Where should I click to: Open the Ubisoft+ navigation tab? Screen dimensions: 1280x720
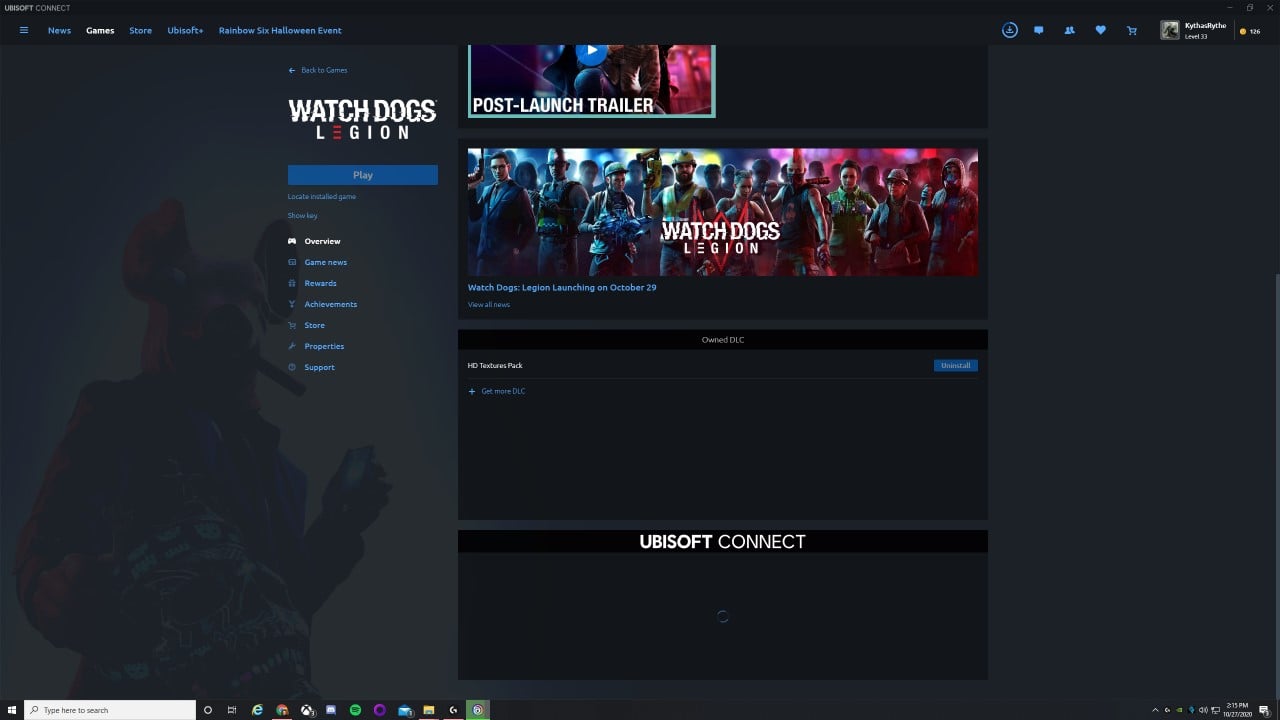pos(185,30)
